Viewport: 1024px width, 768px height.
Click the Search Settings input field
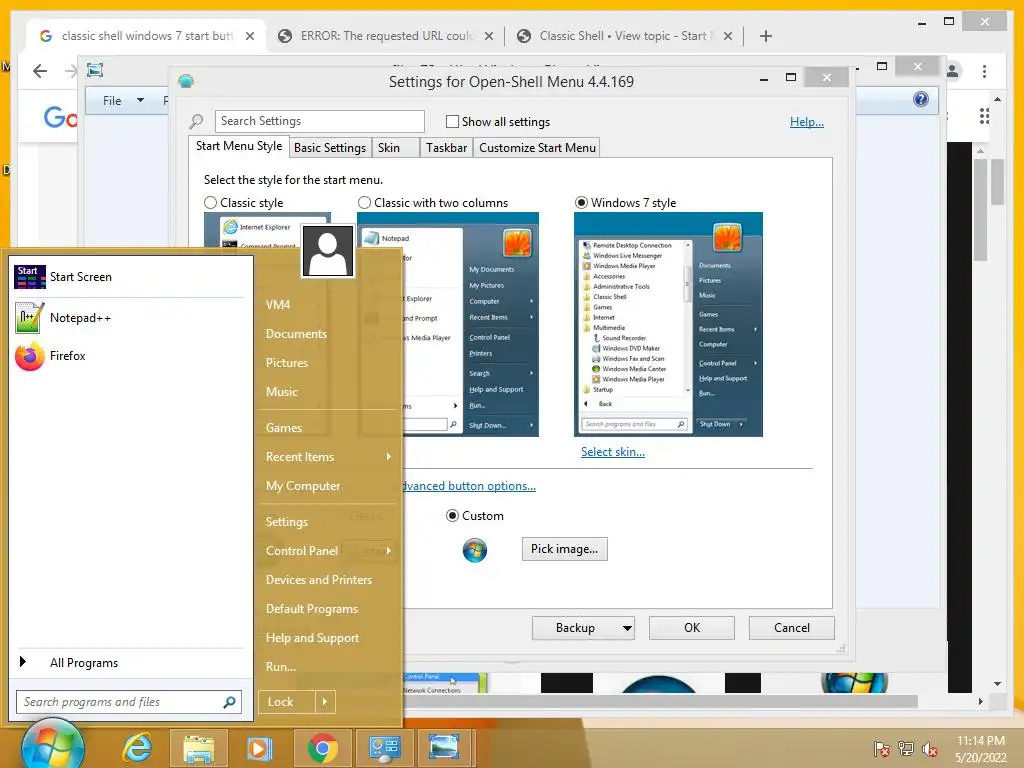pyautogui.click(x=319, y=121)
